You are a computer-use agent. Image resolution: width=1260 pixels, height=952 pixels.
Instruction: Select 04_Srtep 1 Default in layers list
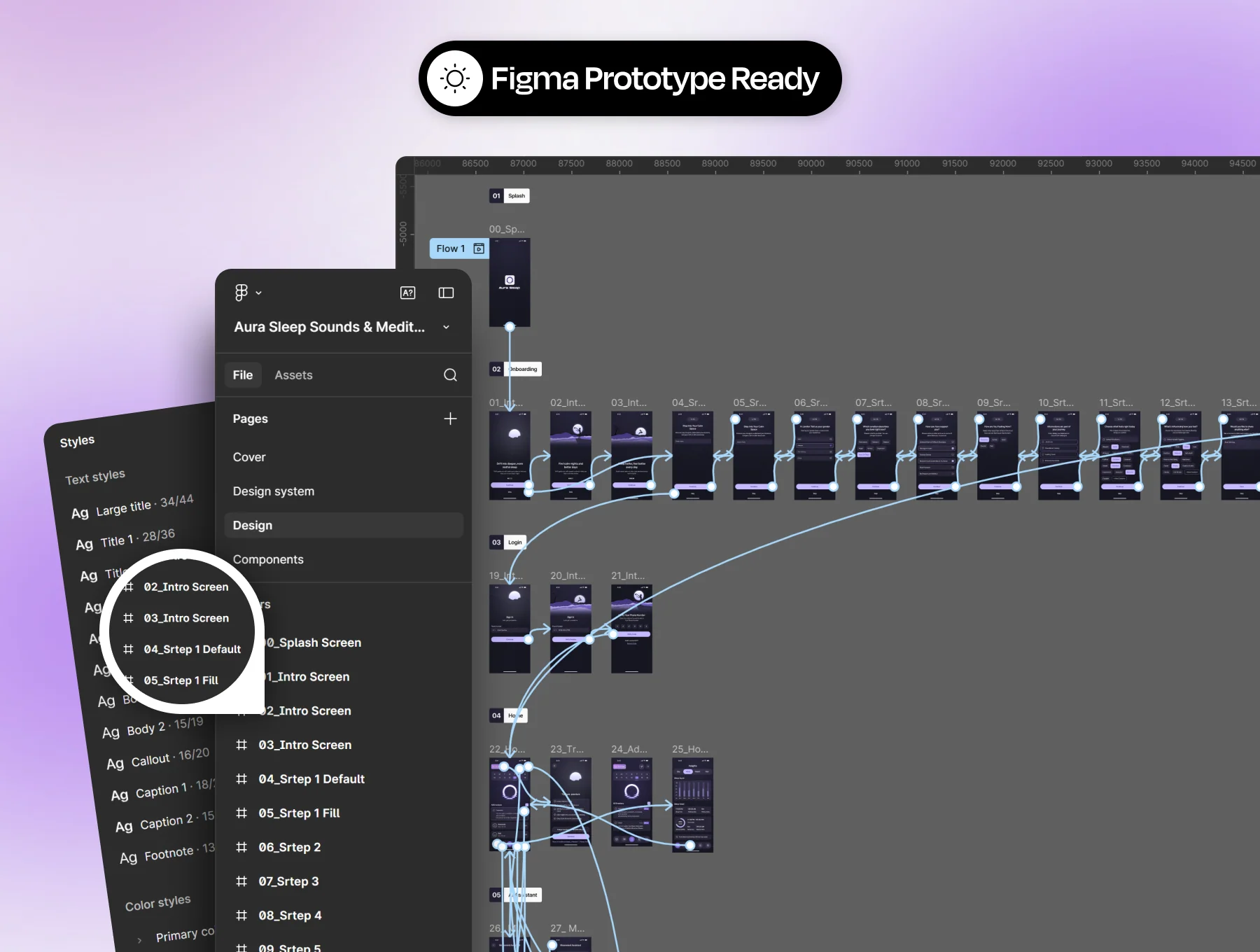[311, 779]
